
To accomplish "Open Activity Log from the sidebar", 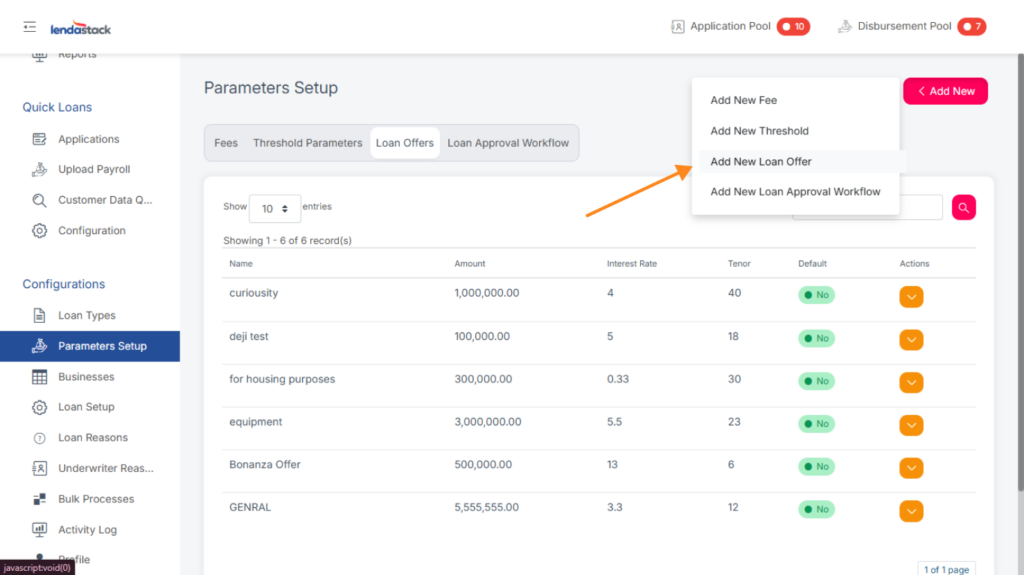I will click(87, 530).
